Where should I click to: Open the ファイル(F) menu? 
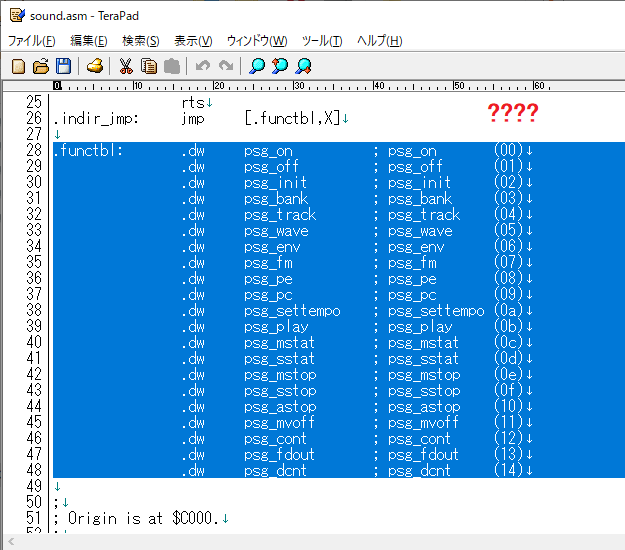(x=31, y=41)
